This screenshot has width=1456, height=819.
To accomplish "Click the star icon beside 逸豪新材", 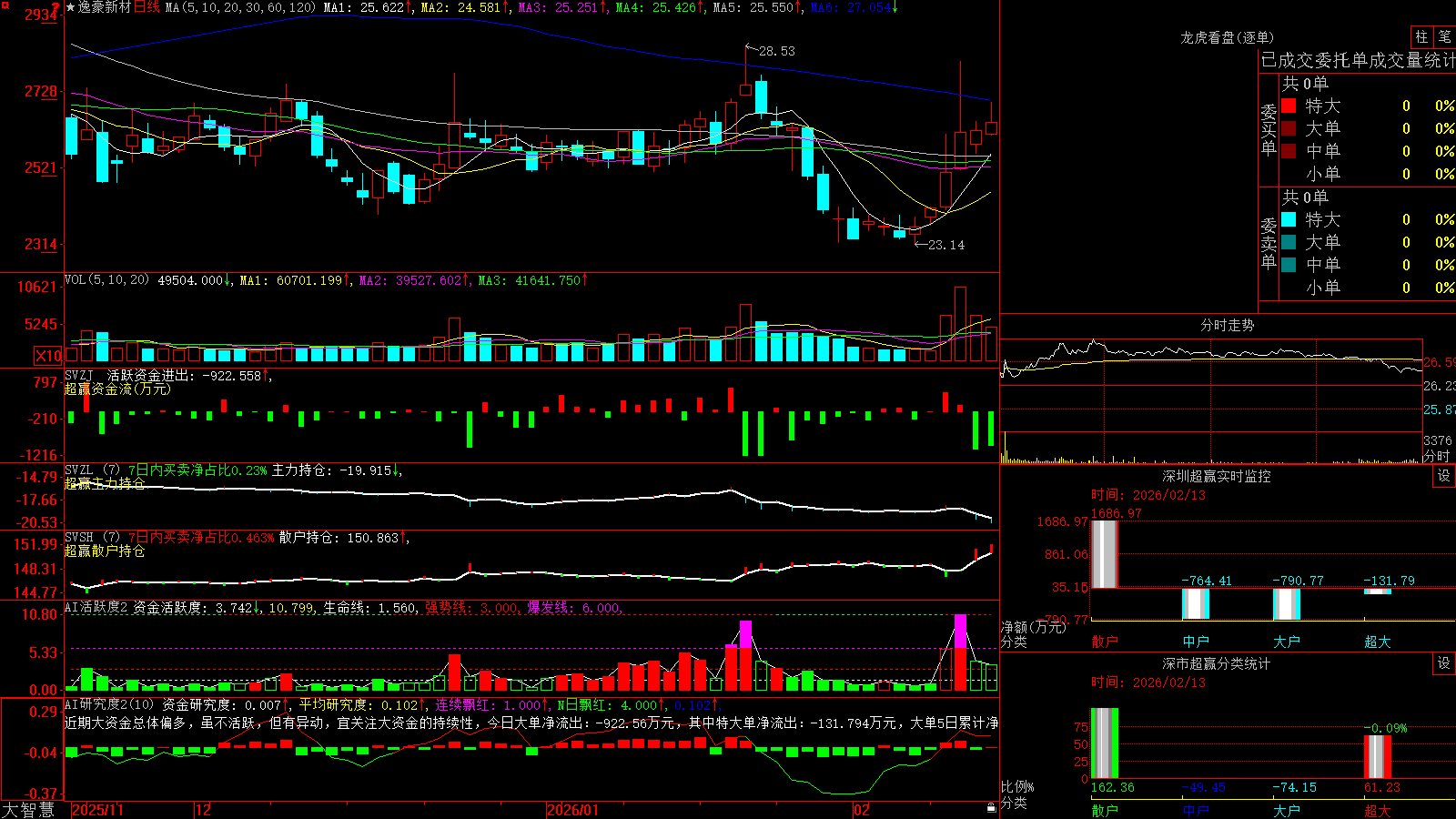I will 70,7.
